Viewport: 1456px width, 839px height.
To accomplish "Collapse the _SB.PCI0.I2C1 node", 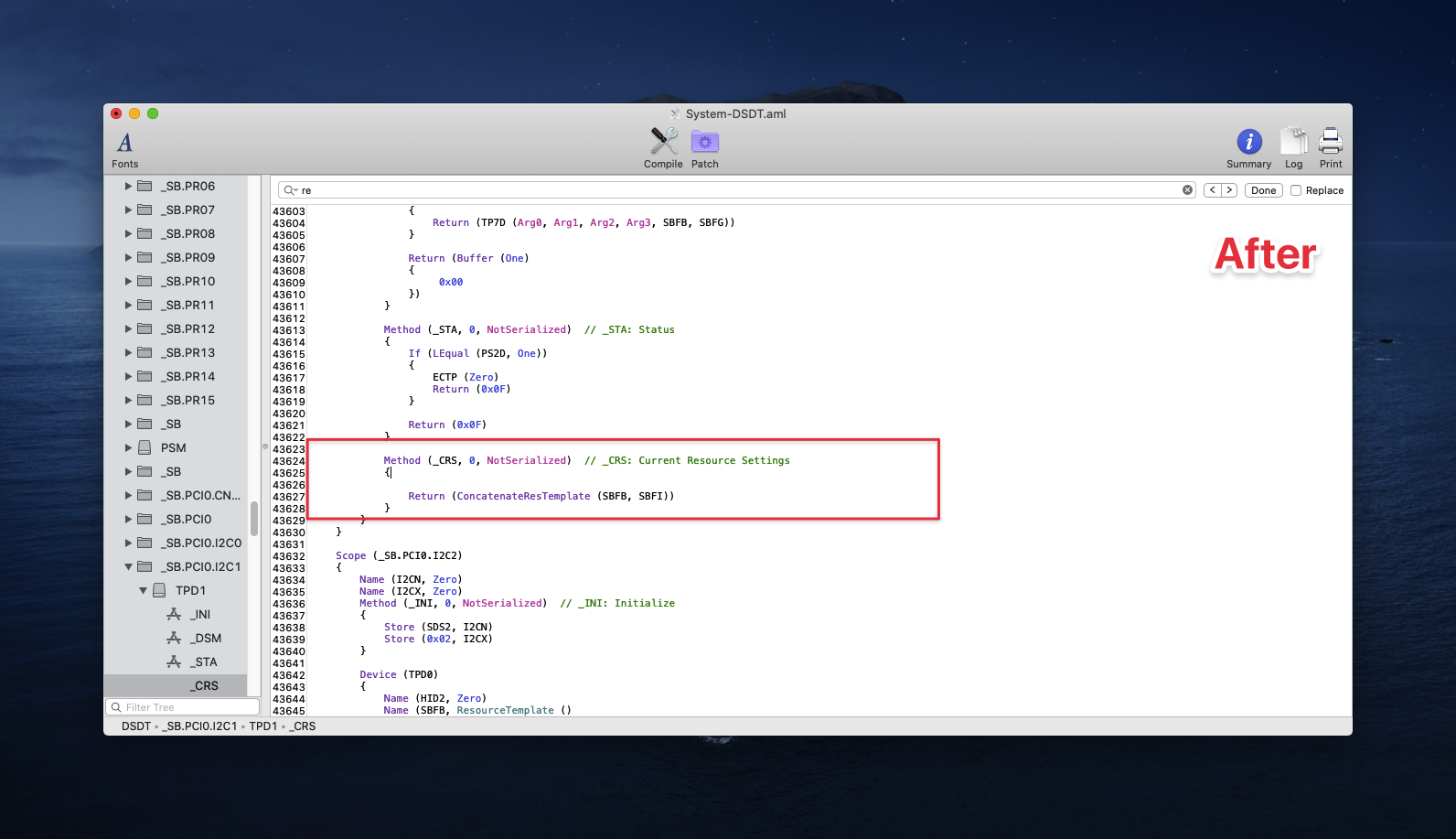I will click(129, 566).
